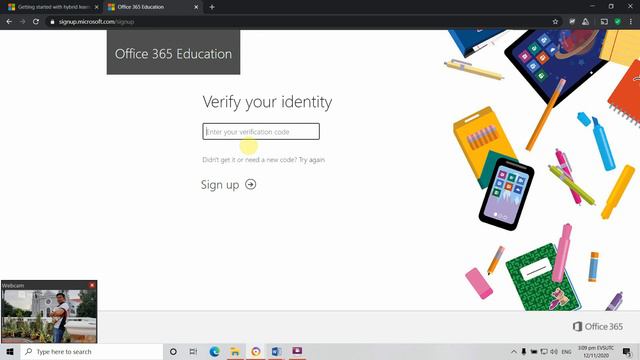Open the green shield extension icon

point(618,22)
